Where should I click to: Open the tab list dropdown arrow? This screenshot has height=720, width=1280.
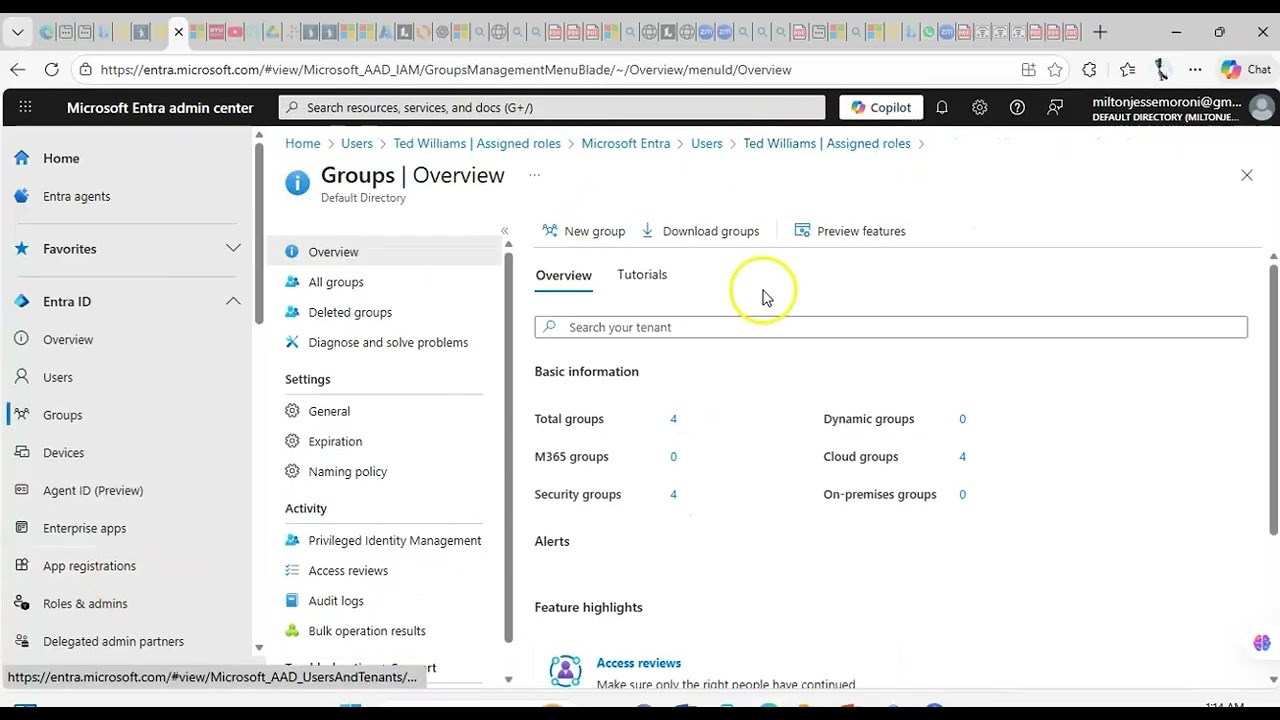coord(18,32)
